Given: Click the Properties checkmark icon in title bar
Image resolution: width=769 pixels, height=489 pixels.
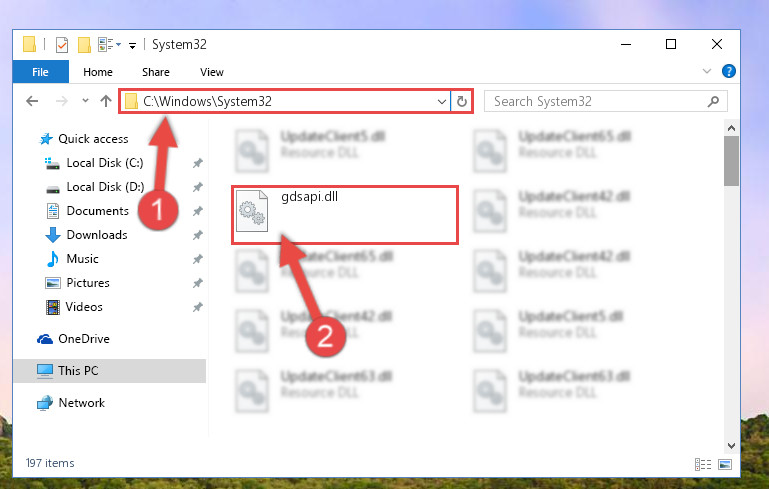Looking at the screenshot, I should point(62,45).
